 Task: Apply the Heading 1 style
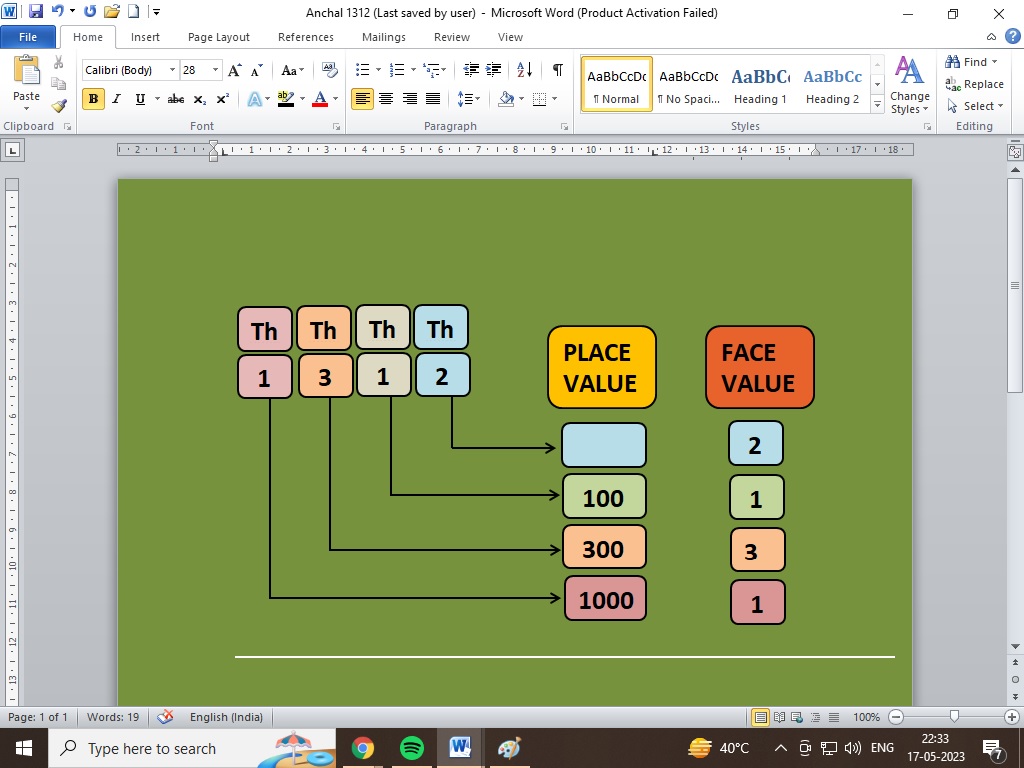pos(760,86)
